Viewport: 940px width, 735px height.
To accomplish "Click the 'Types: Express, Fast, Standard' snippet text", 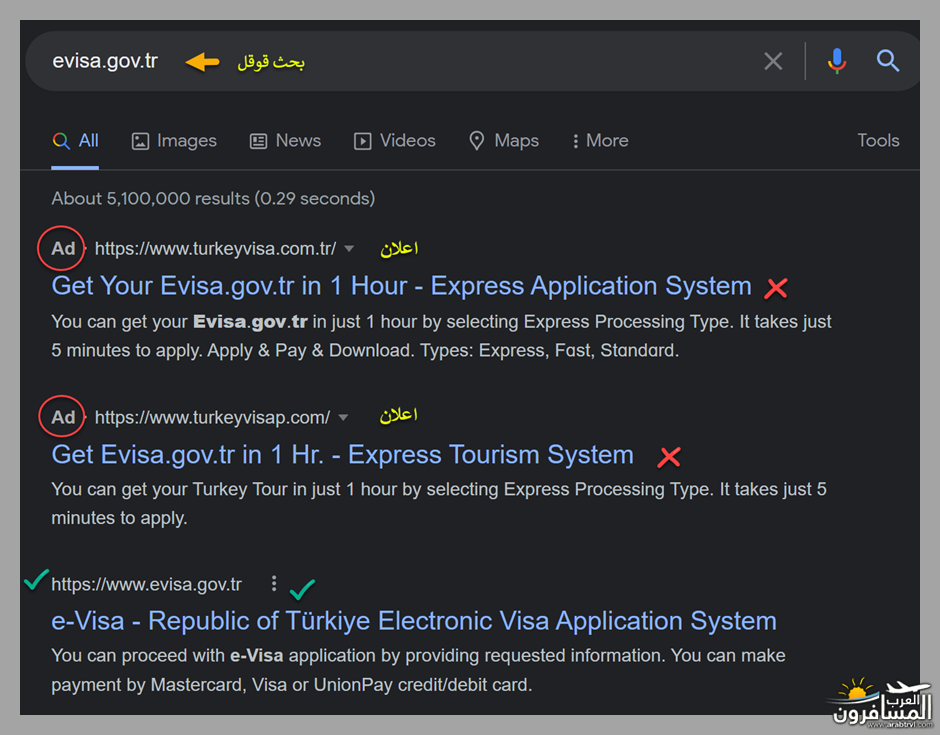I will [x=549, y=350].
